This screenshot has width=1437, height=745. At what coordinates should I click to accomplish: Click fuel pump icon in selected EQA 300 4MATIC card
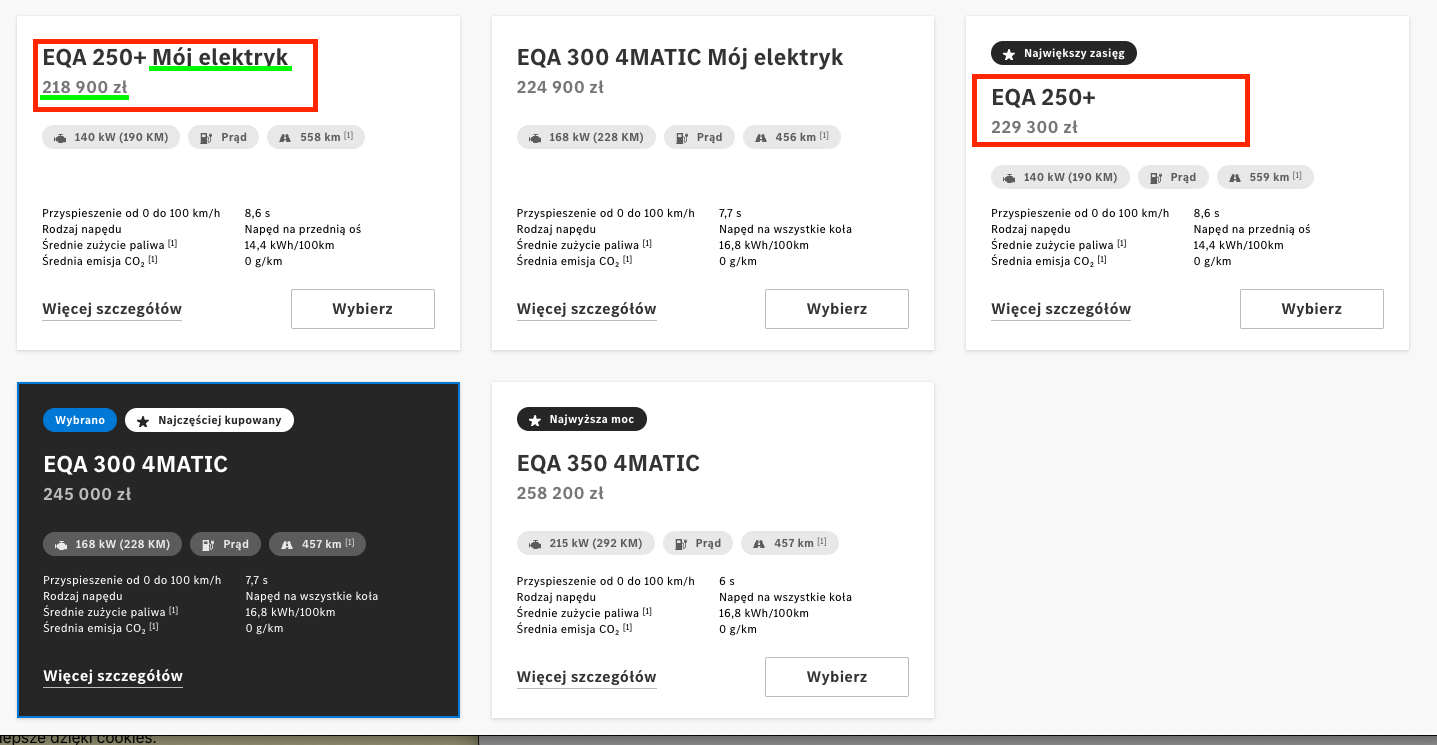208,544
